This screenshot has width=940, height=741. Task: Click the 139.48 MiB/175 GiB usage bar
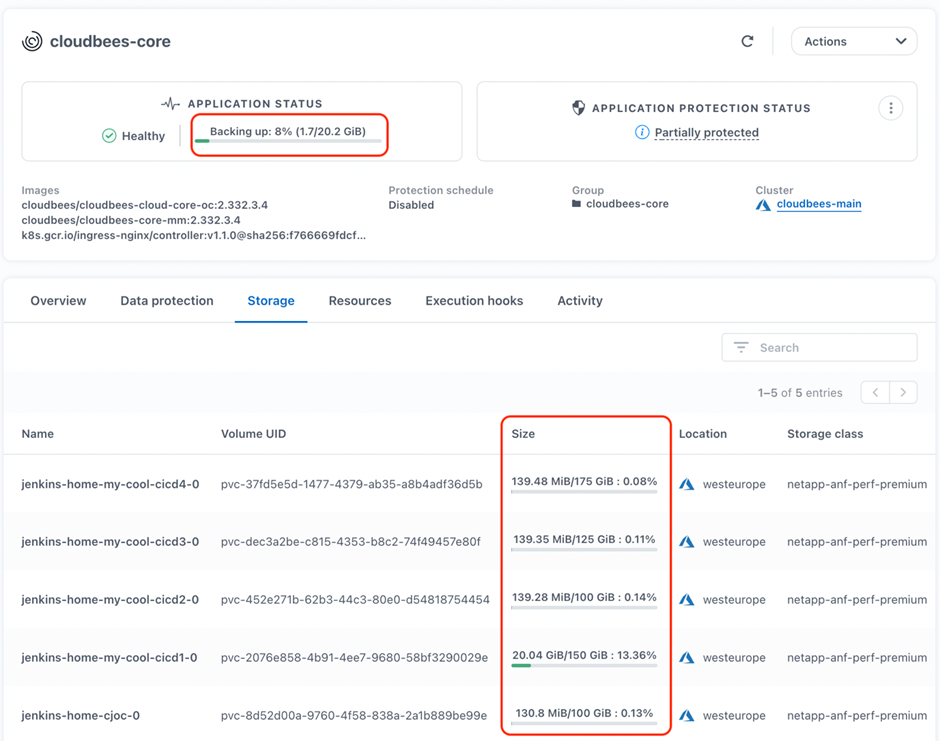tap(584, 492)
